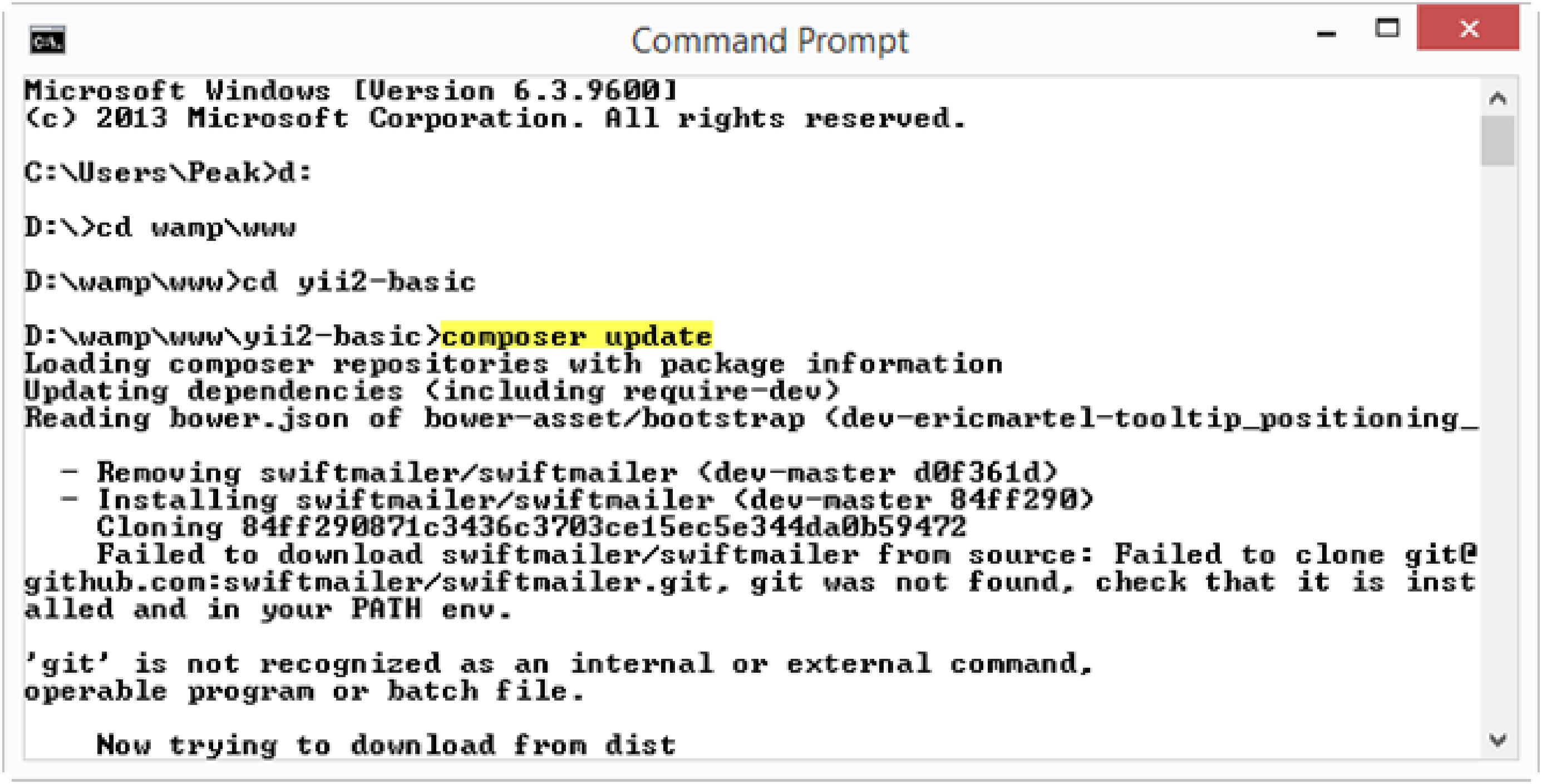Click the Cloning hash line
1542x784 pixels.
531,527
